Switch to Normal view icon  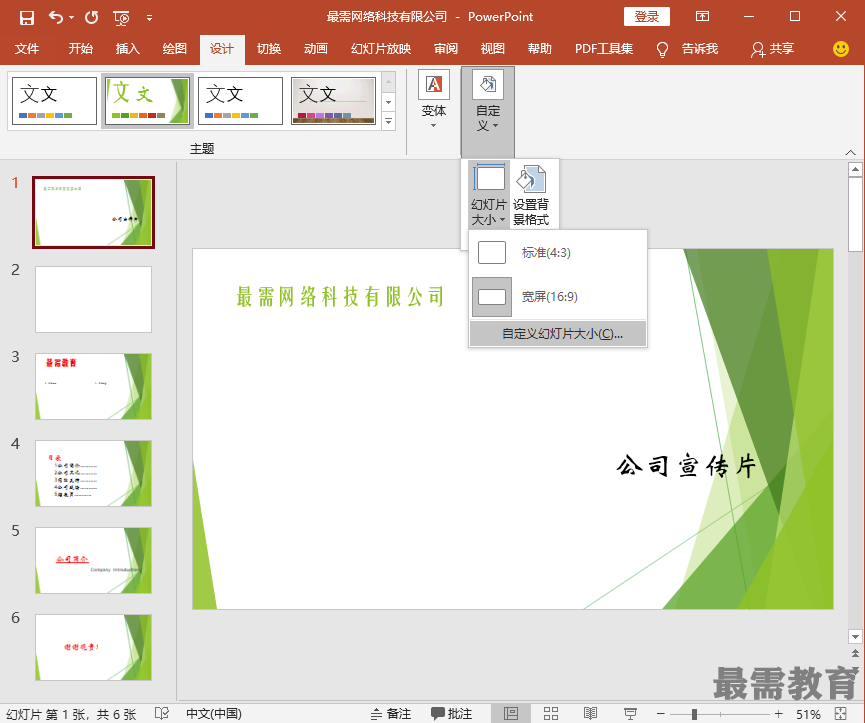pyautogui.click(x=511, y=714)
